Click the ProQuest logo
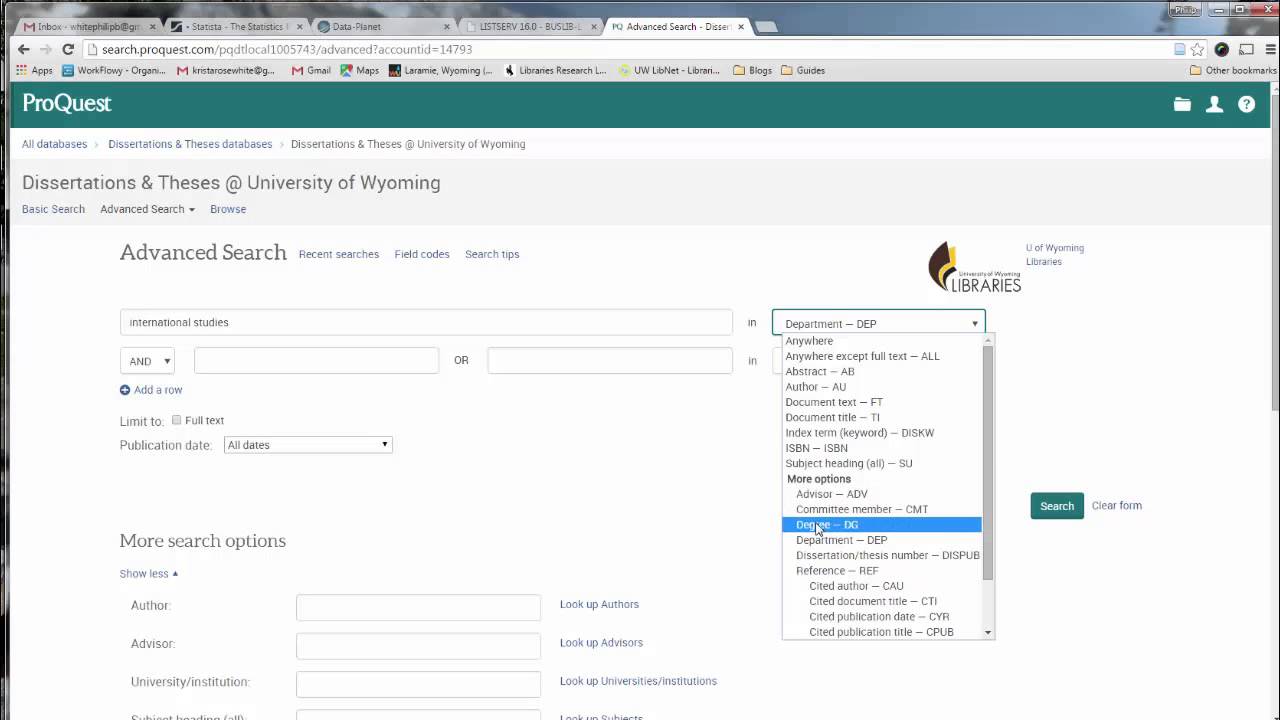Image resolution: width=1280 pixels, height=720 pixels. pyautogui.click(x=67, y=103)
